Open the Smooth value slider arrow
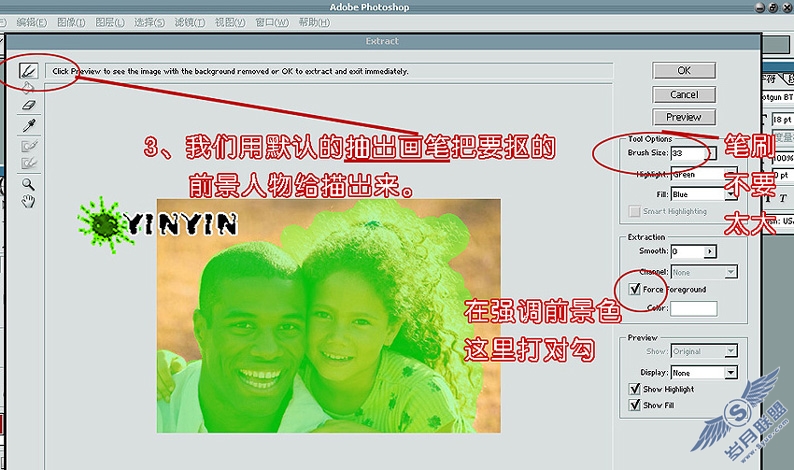 (710, 251)
